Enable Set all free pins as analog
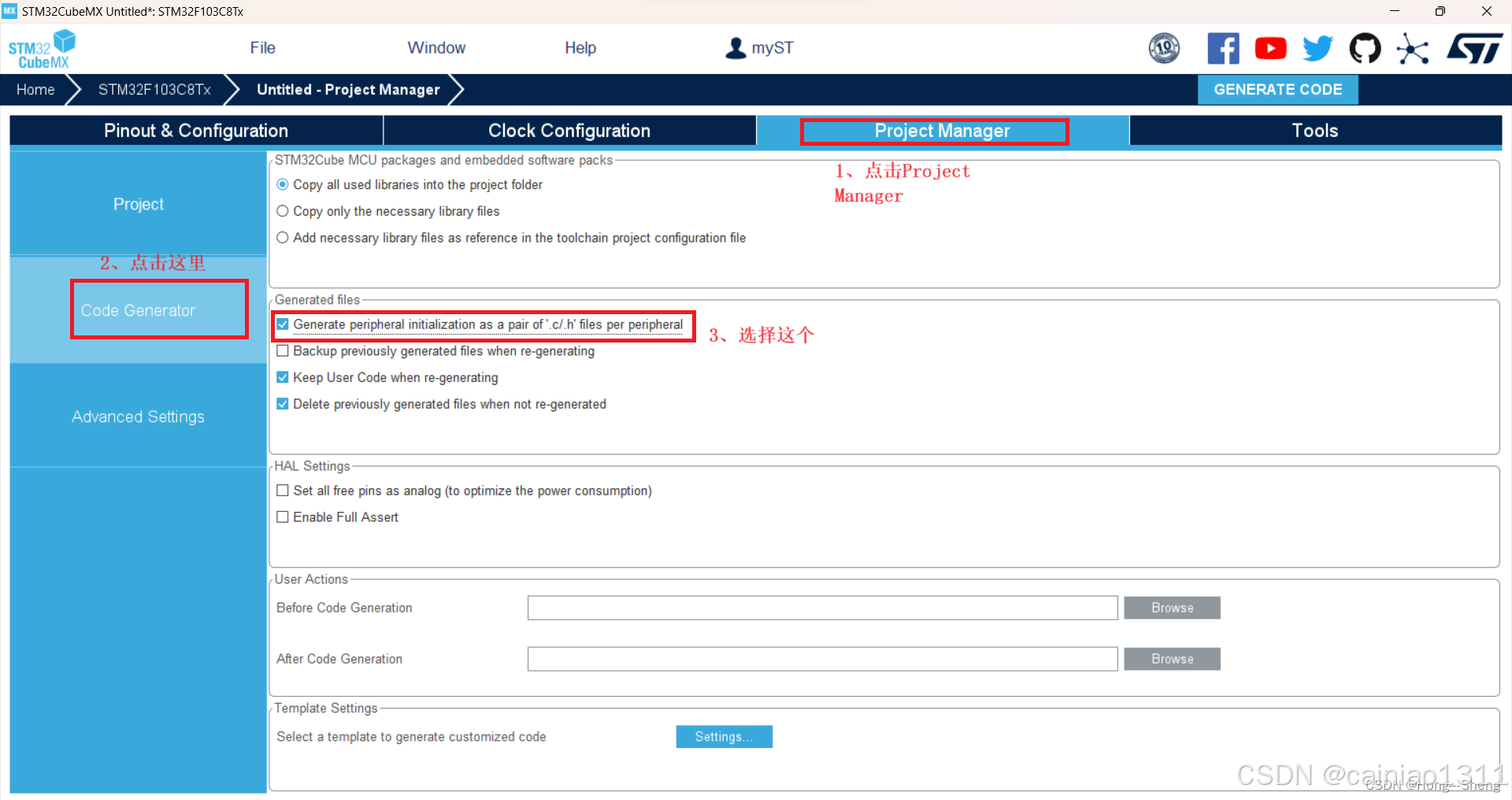This screenshot has height=800, width=1512. [283, 491]
